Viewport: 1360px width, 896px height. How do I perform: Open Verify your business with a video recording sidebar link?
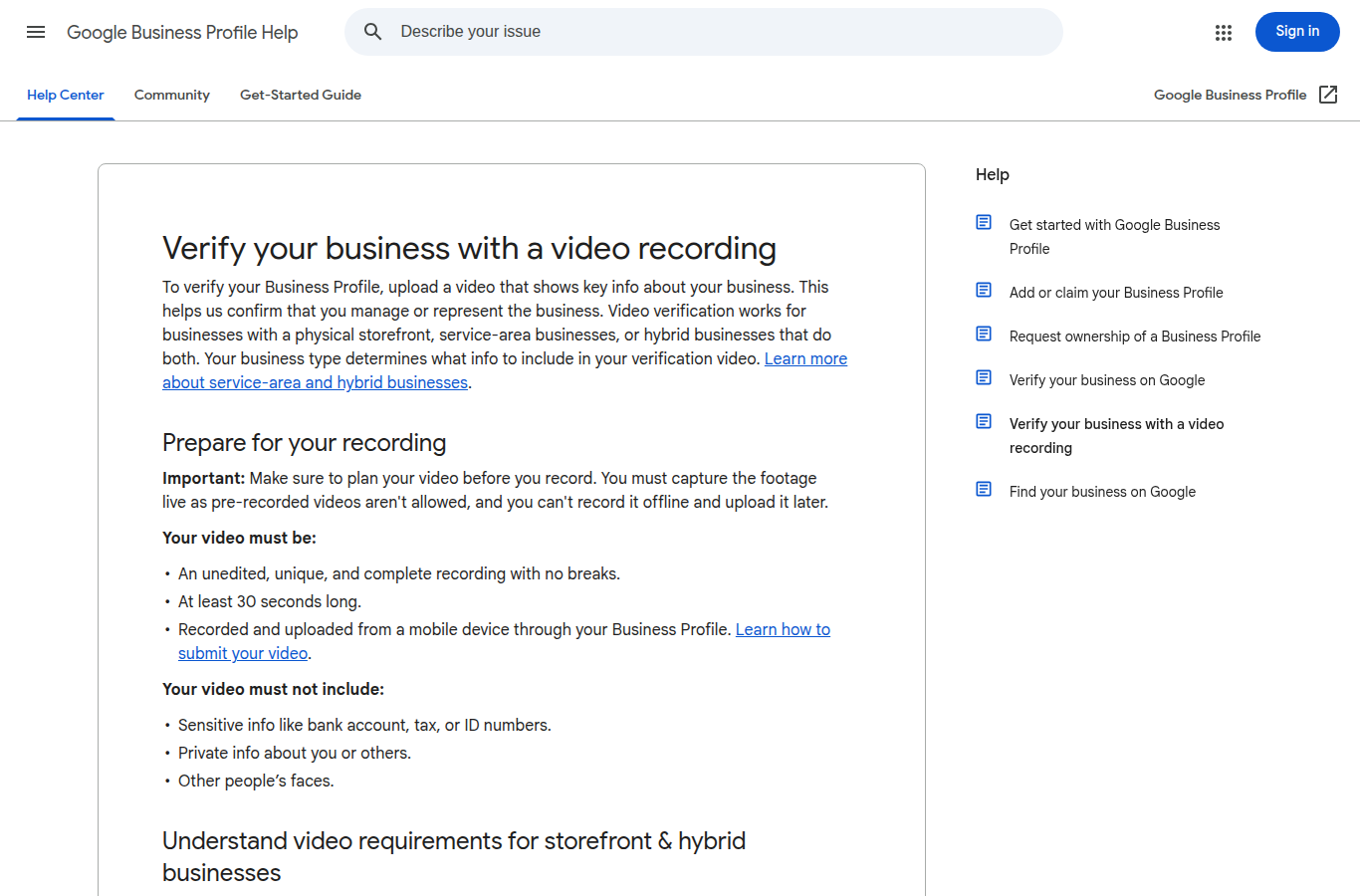point(1116,436)
